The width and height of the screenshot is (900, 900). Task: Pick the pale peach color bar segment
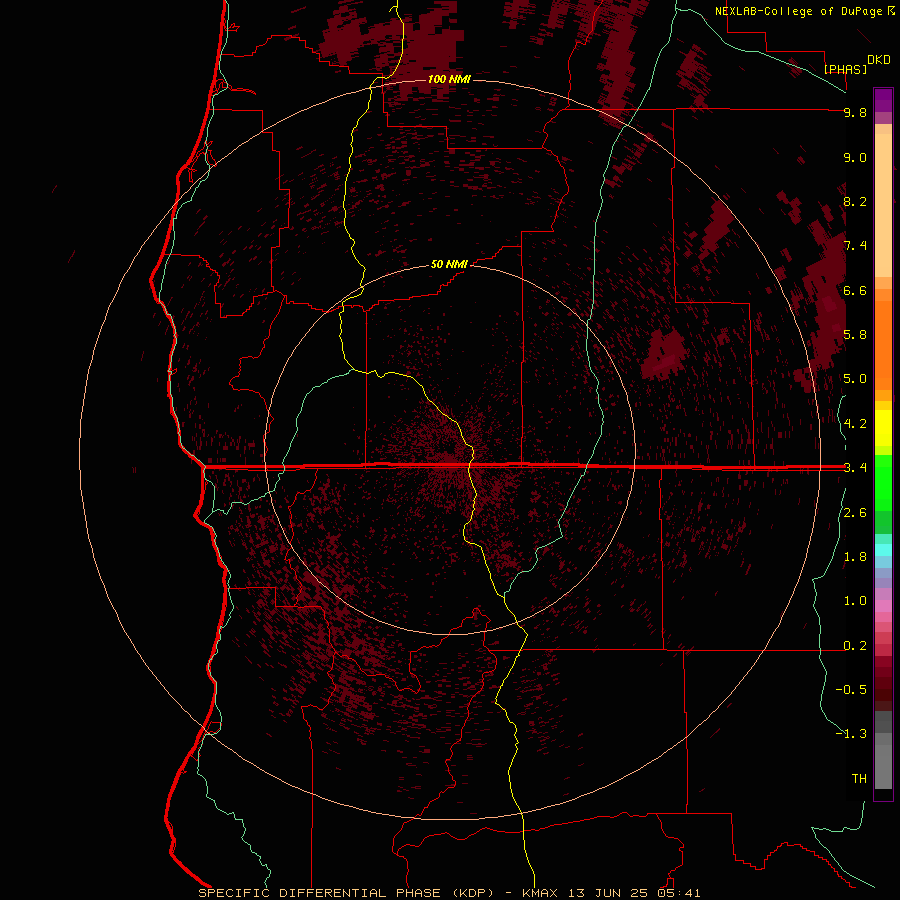(883, 205)
